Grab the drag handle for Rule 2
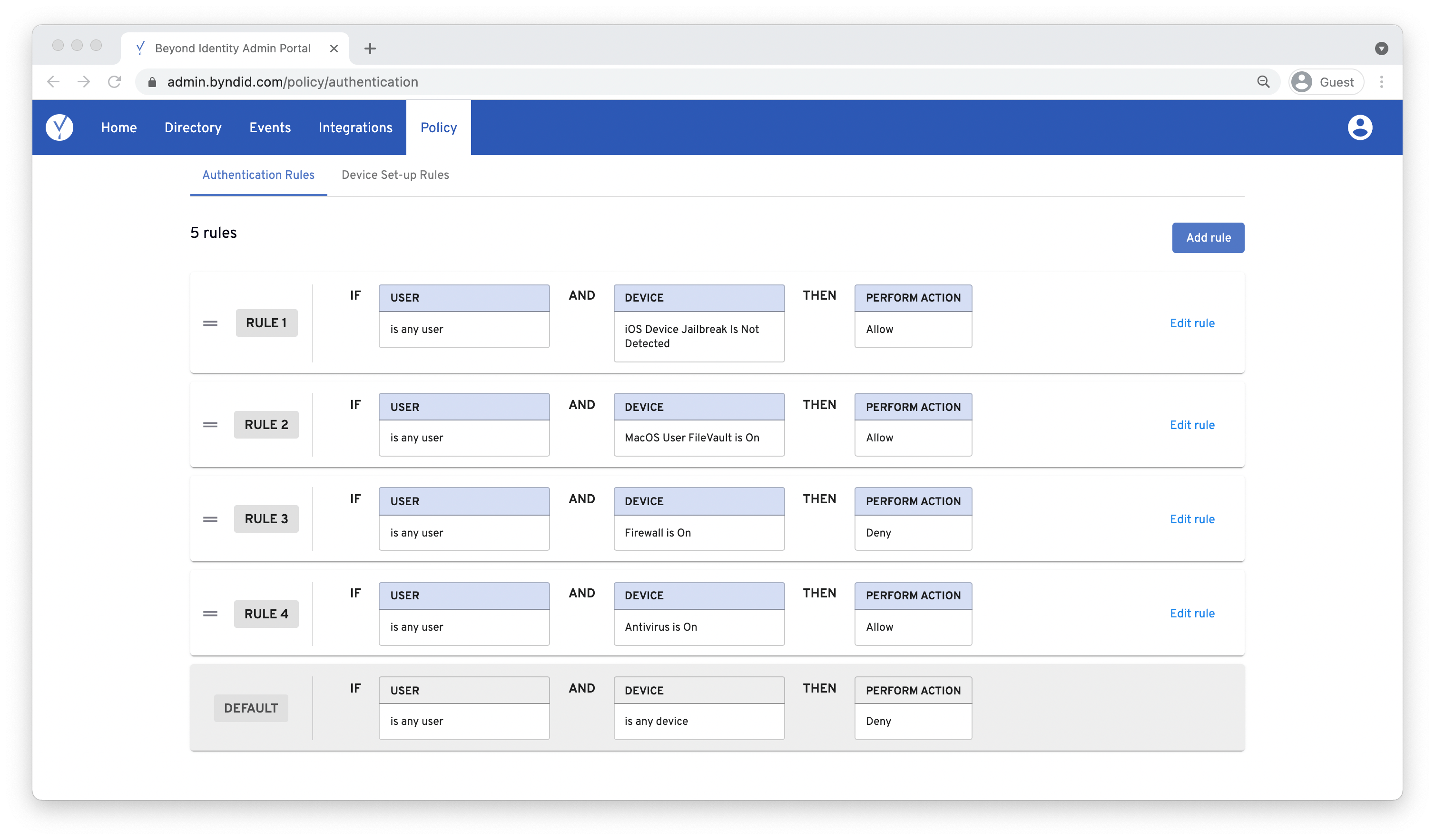Viewport: 1435px width, 840px height. [x=210, y=425]
